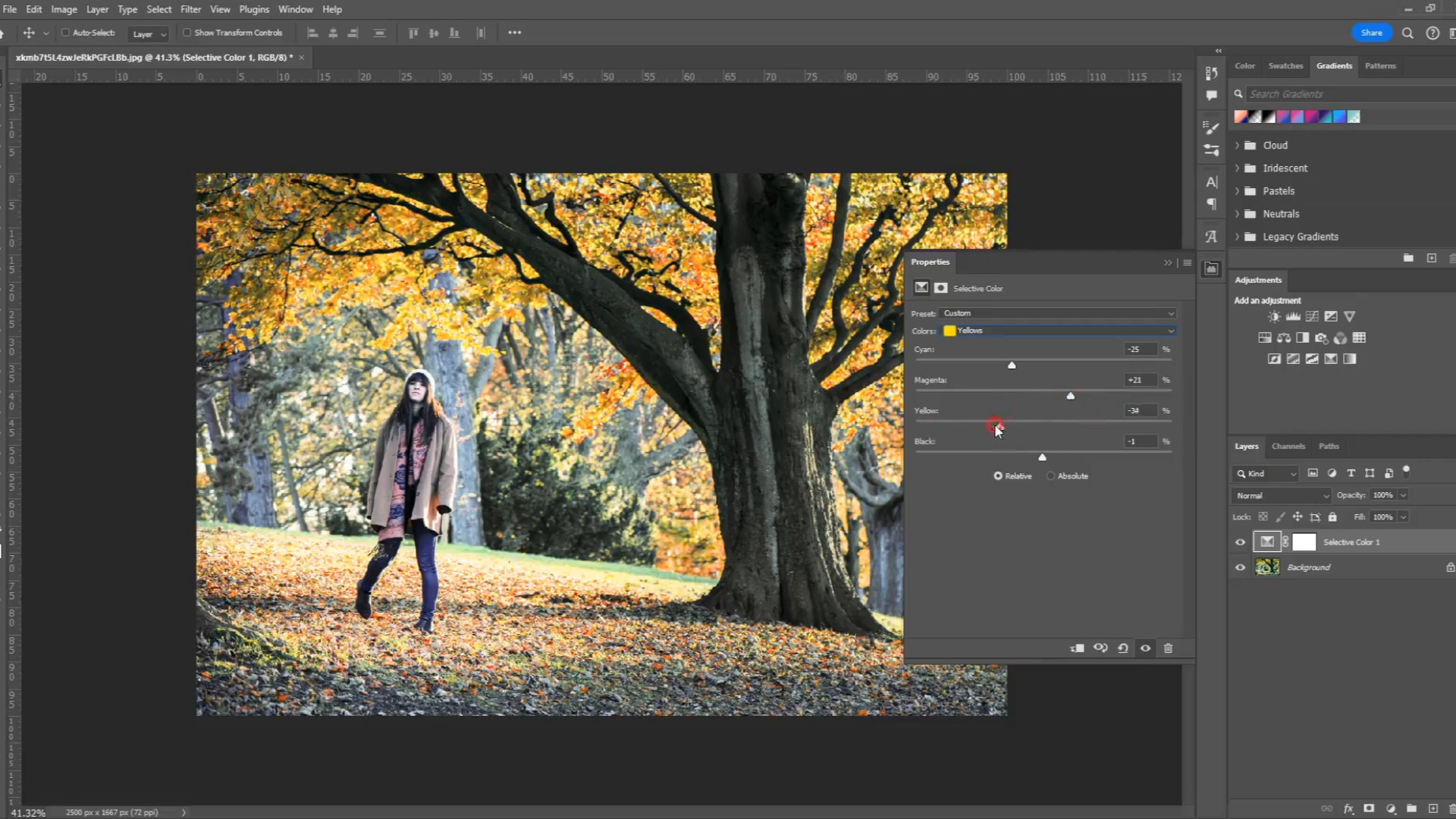
Task: Select the Absolute radio button
Action: pyautogui.click(x=1051, y=476)
